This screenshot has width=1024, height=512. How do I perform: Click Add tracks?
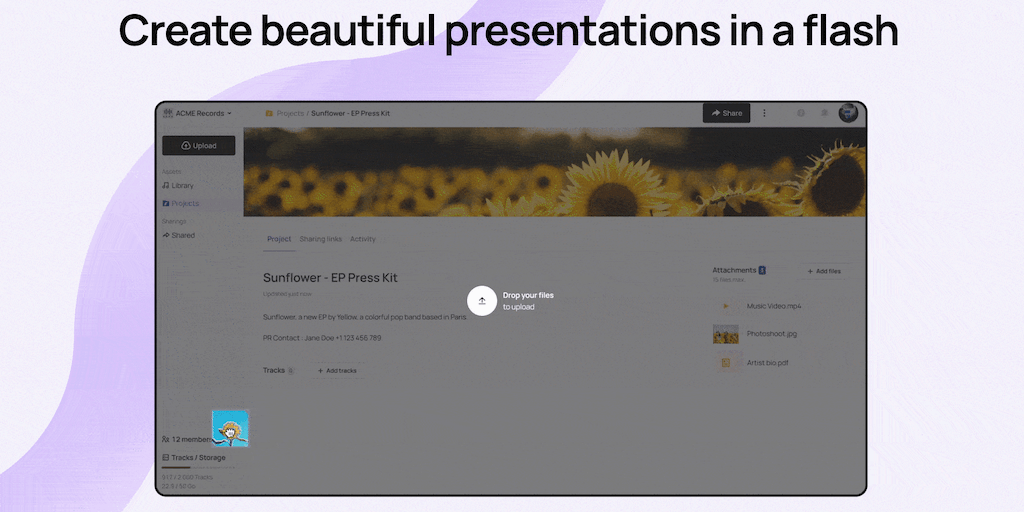coord(336,371)
